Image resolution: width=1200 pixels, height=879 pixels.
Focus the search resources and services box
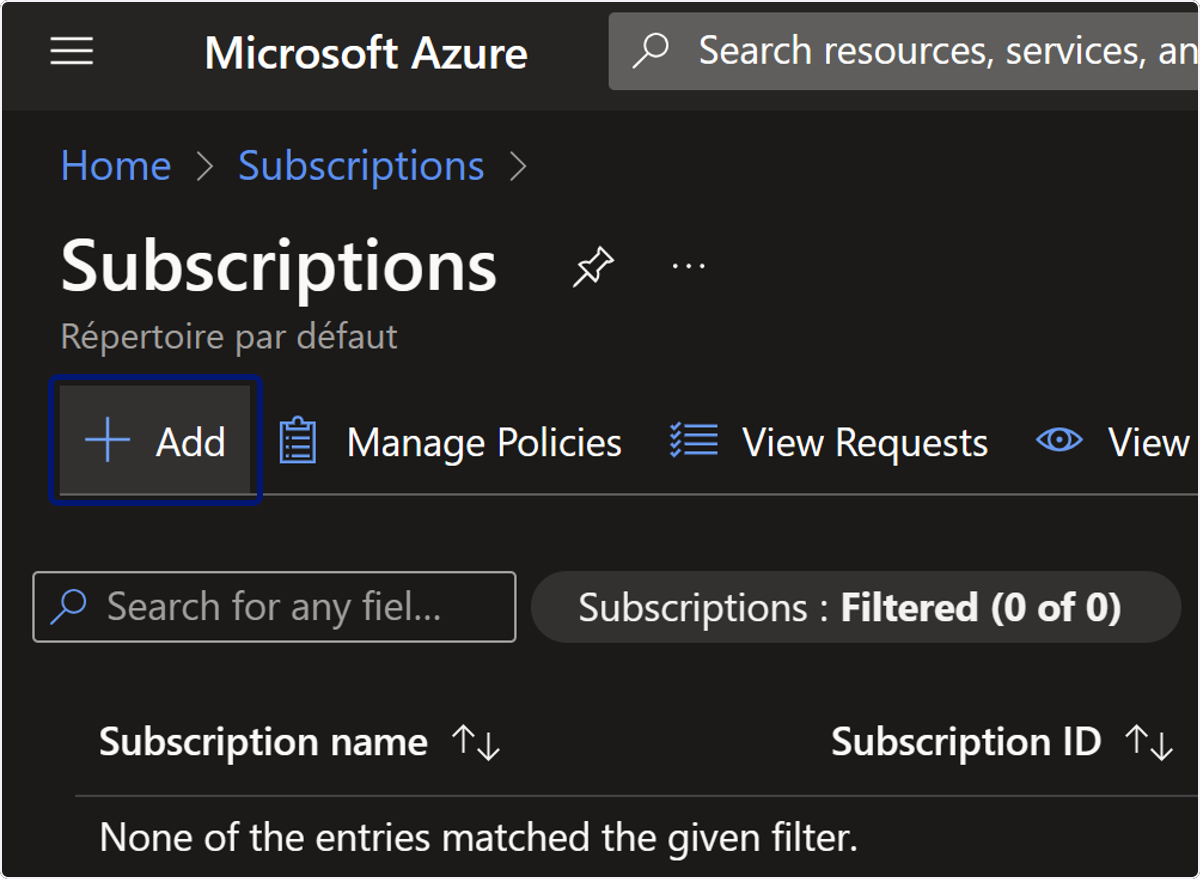(x=904, y=51)
